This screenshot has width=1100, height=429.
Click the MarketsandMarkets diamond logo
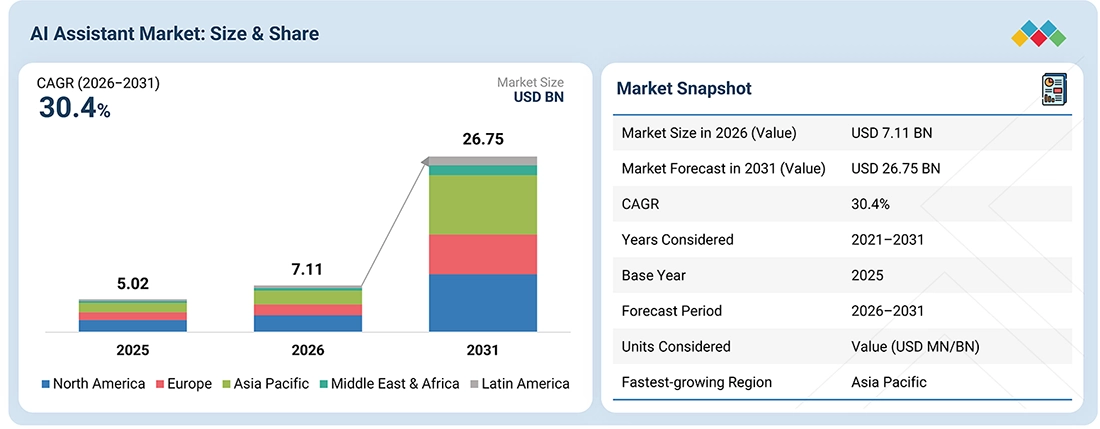click(1038, 34)
